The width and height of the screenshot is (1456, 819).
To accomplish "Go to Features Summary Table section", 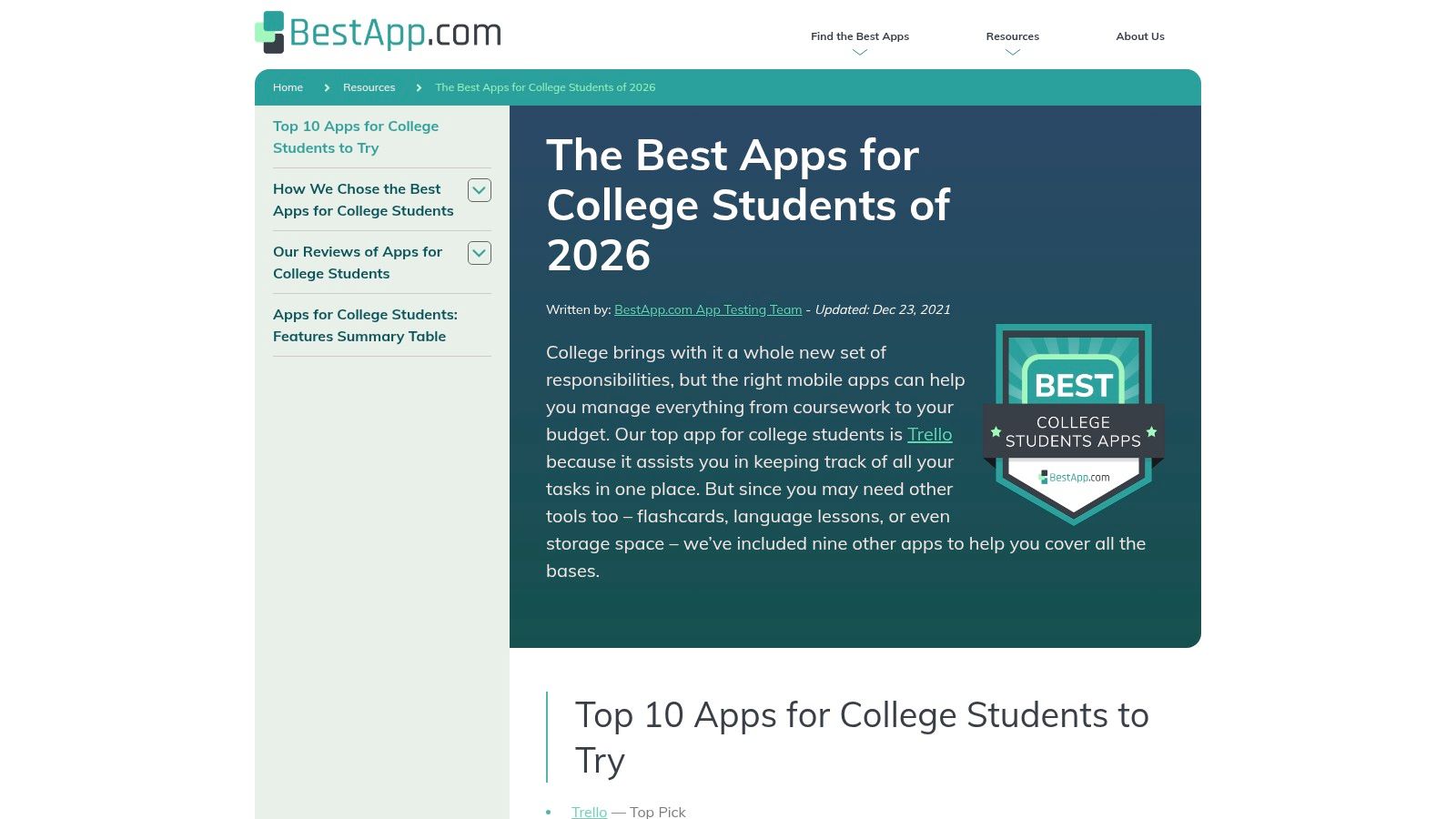I will tap(365, 326).
